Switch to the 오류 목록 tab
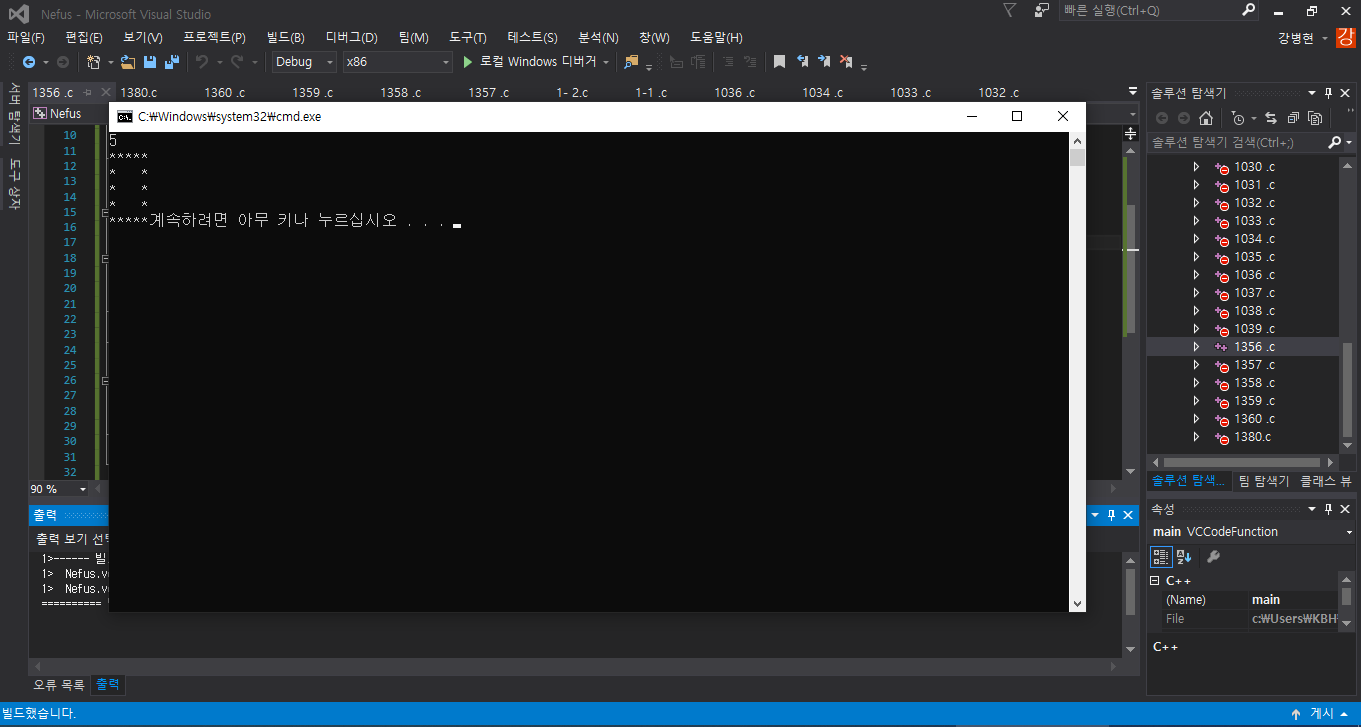This screenshot has width=1361, height=727. pyautogui.click(x=59, y=685)
